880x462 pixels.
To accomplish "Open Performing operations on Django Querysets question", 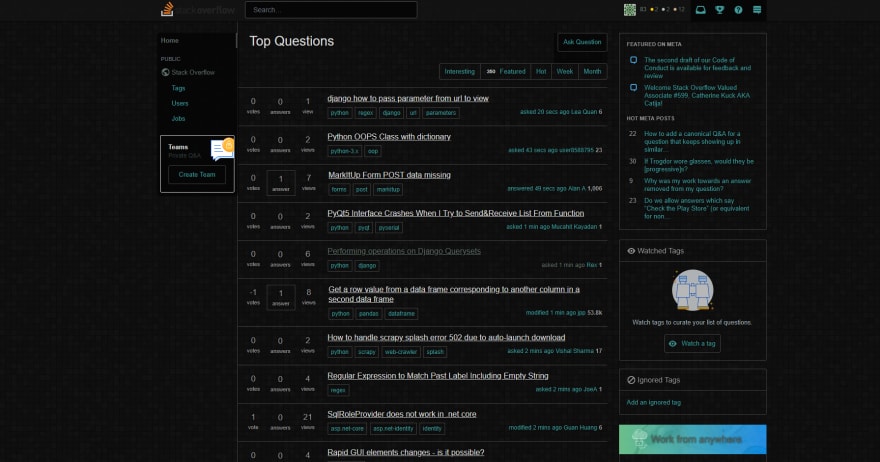I will tap(404, 251).
